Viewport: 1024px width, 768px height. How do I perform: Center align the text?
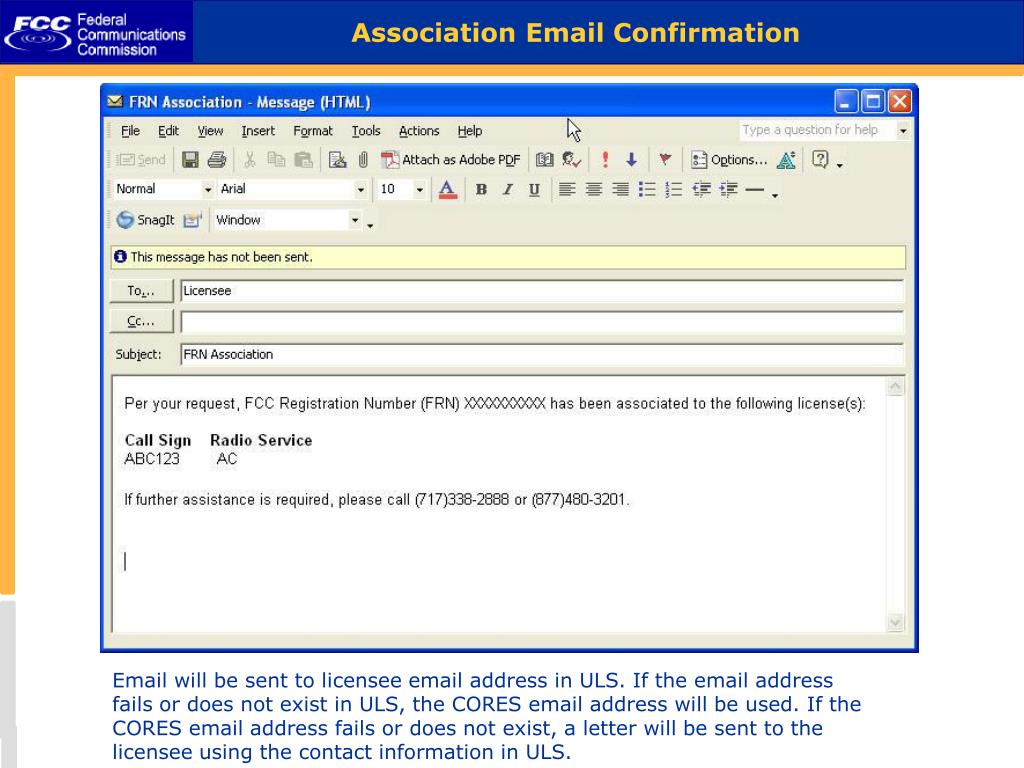(594, 189)
